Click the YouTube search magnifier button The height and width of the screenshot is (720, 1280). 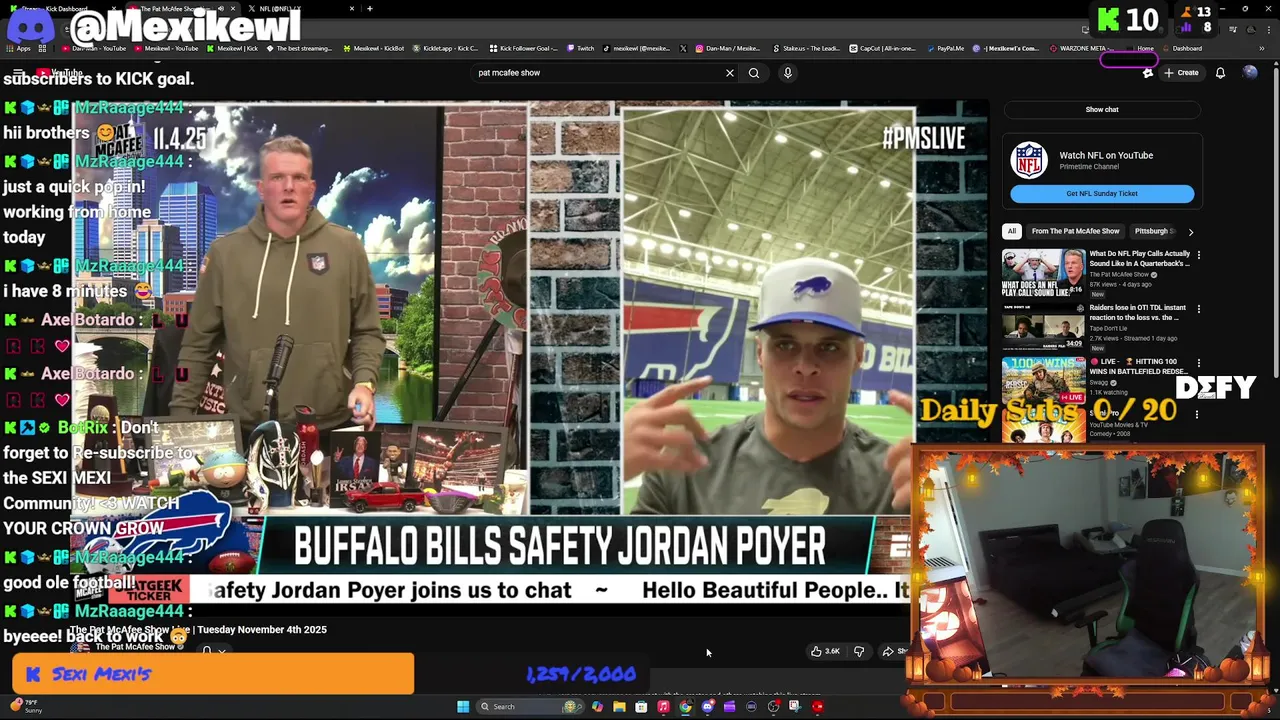754,73
